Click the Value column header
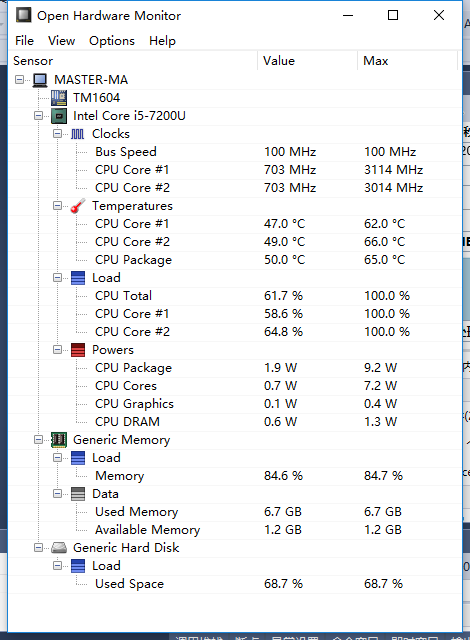This screenshot has height=640, width=470. pos(308,61)
